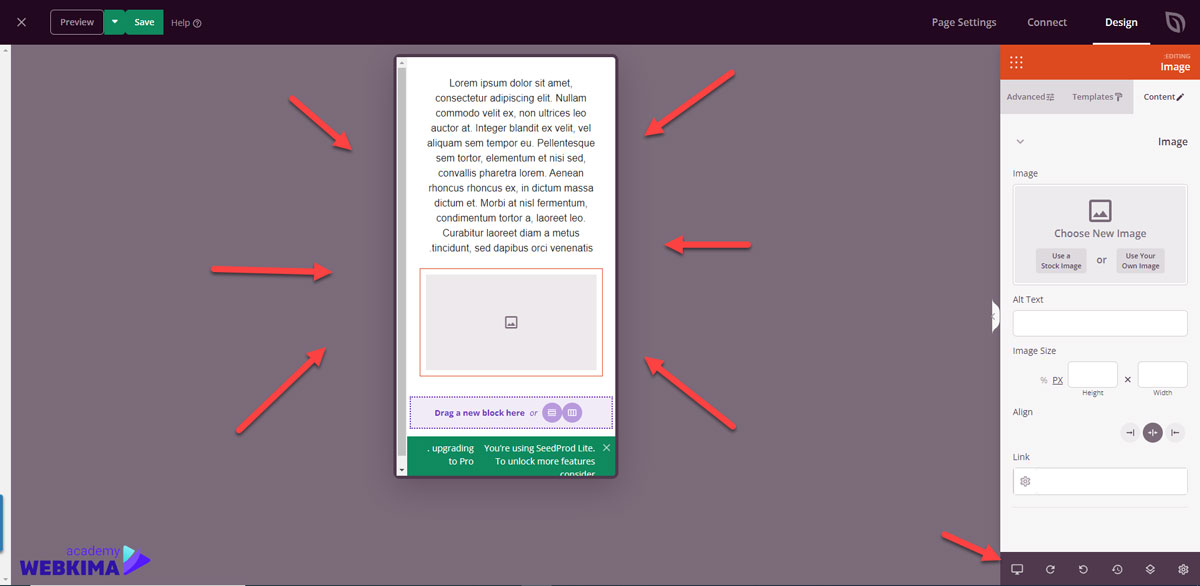Choose the last Align option, bar with a dash

pos(1175,433)
